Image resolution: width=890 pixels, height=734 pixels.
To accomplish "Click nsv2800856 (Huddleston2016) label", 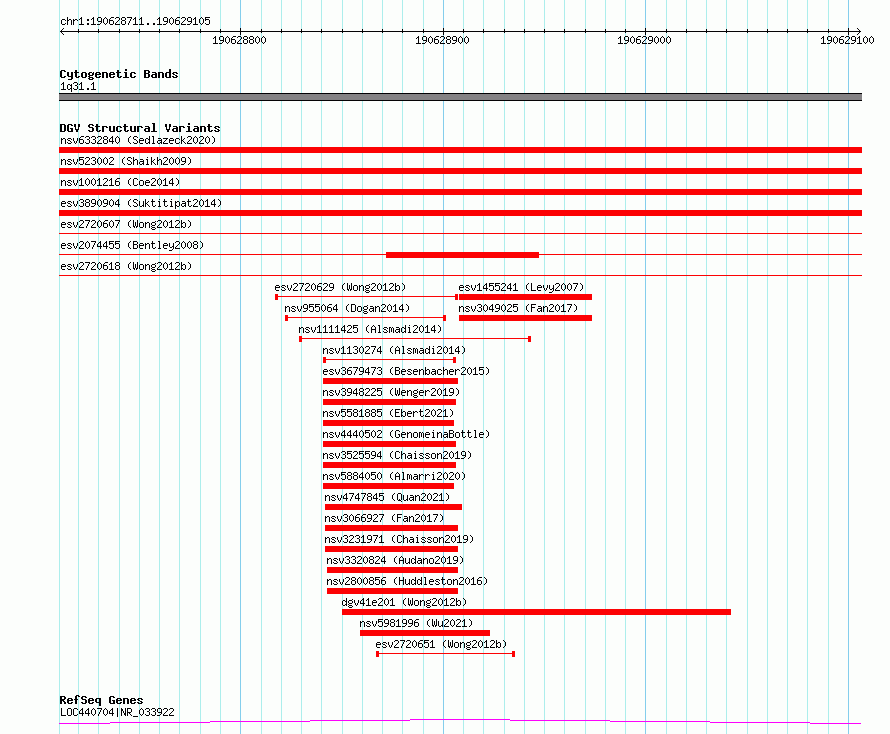I will click(407, 581).
